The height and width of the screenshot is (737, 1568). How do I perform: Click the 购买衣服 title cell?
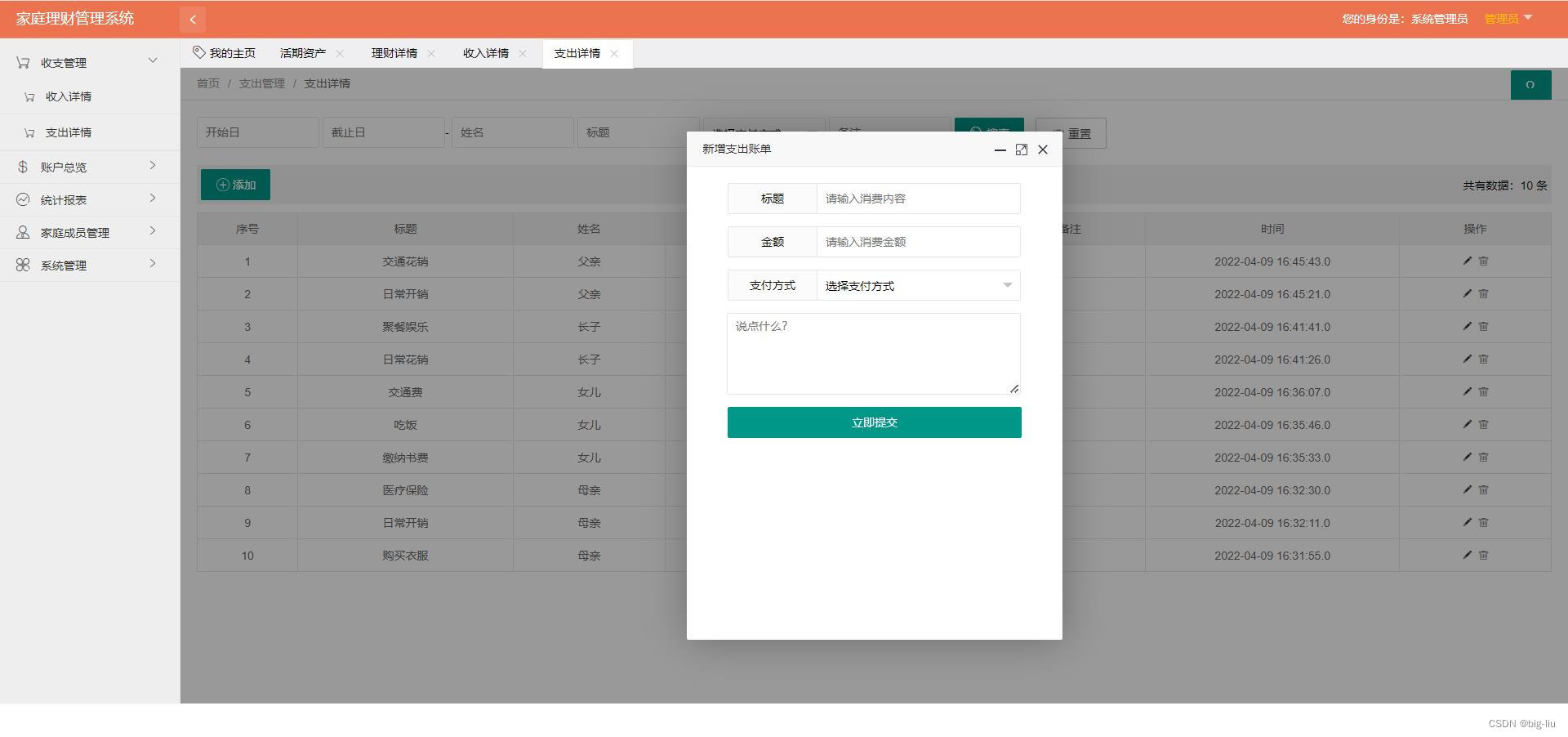pos(405,556)
